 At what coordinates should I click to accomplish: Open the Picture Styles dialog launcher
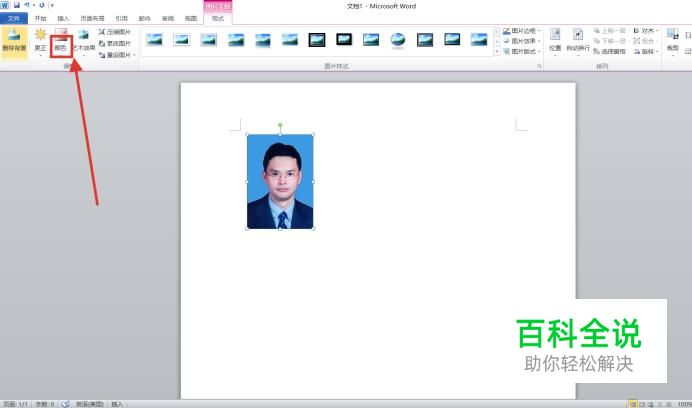(x=539, y=66)
